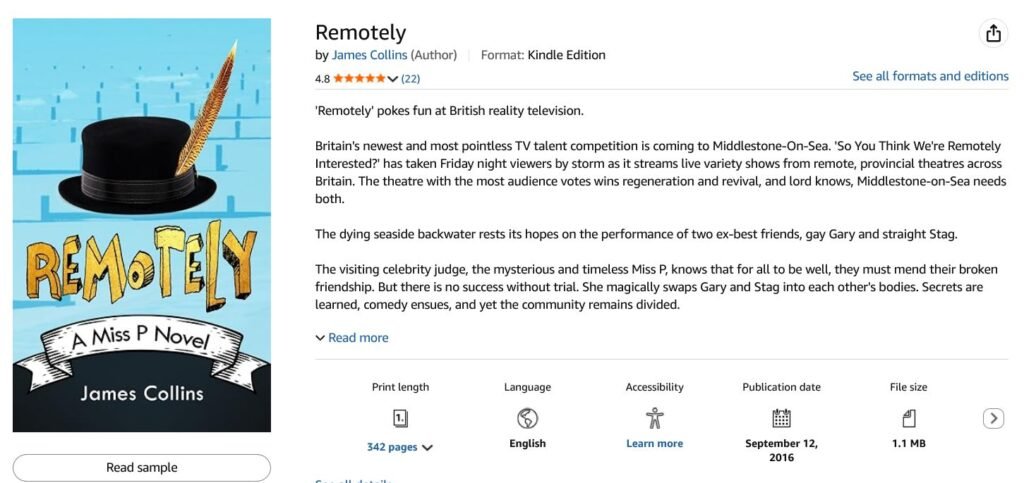Click the 4.8 rating number
This screenshot has width=1024, height=483.
[x=323, y=79]
